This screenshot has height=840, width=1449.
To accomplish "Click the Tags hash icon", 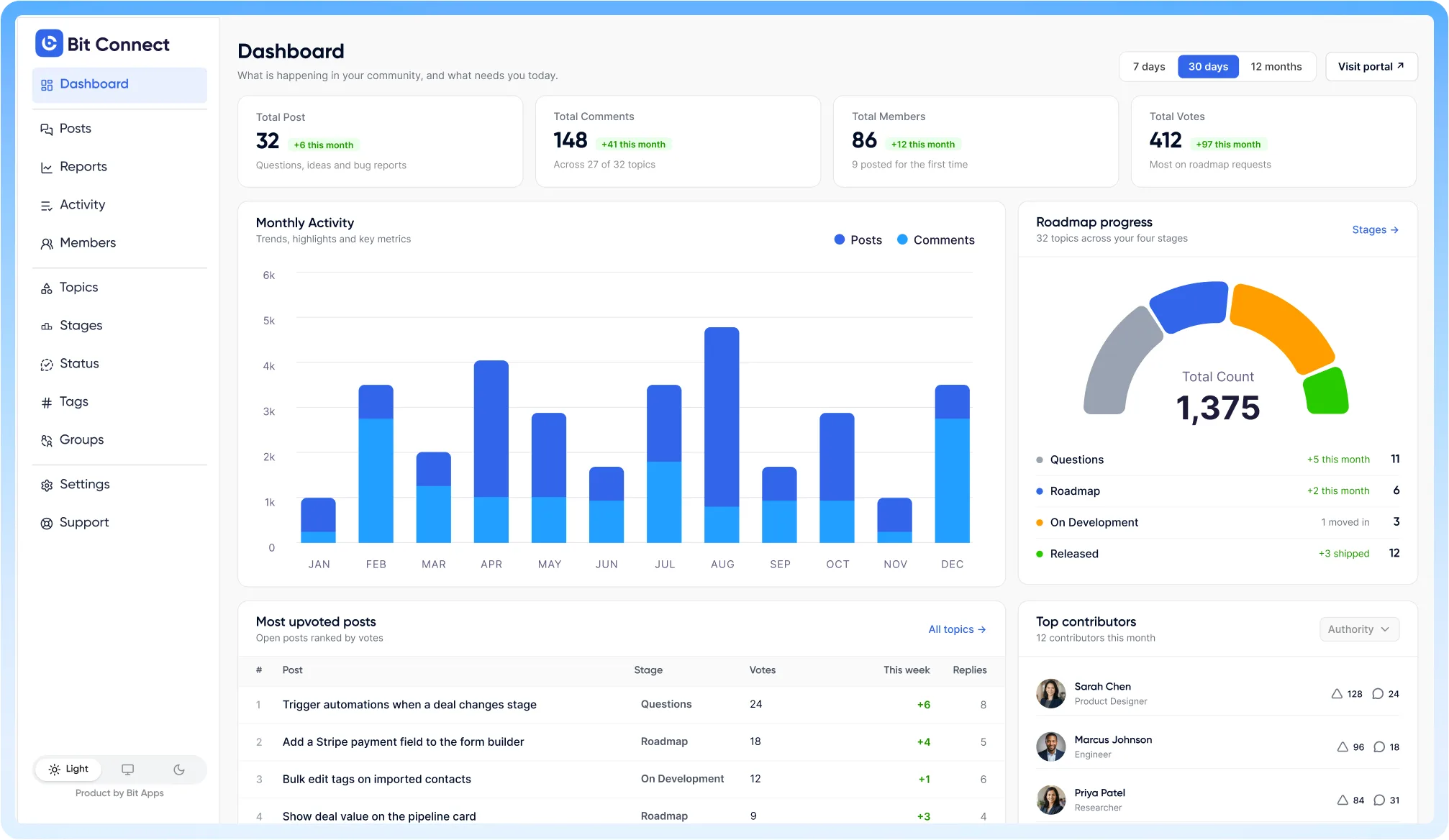I will pos(47,403).
